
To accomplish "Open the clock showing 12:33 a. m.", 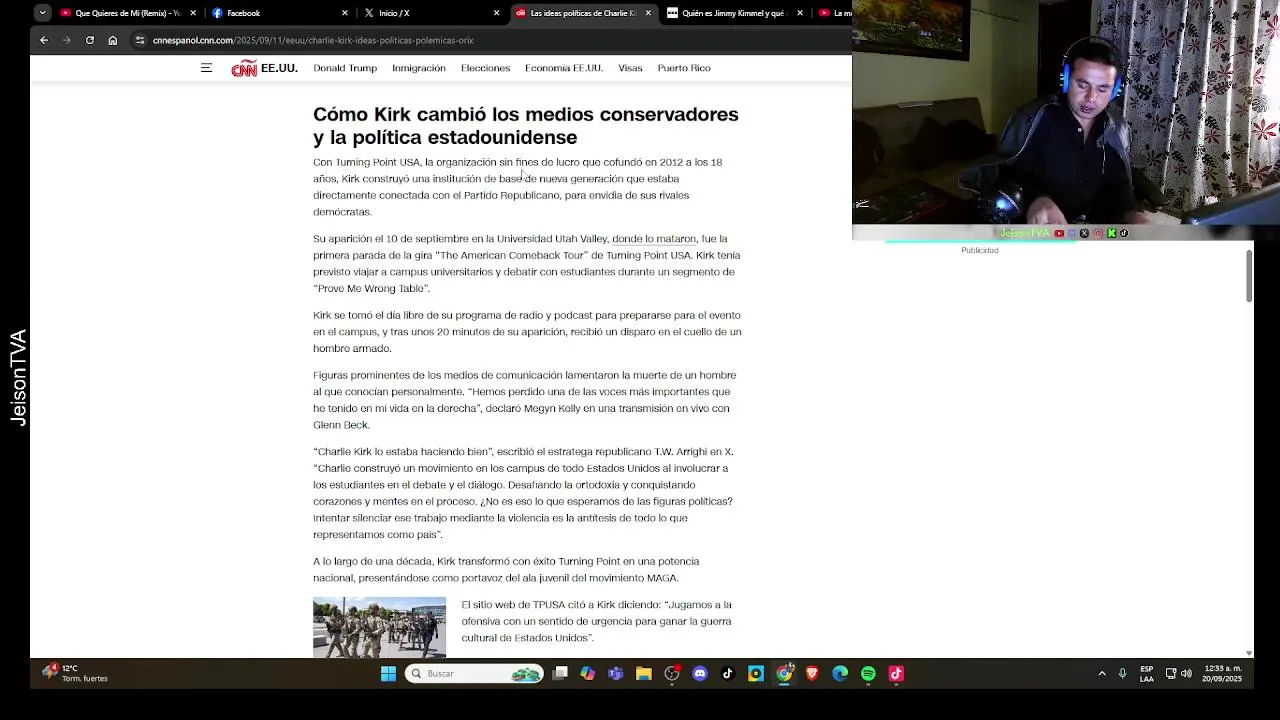I will click(x=1223, y=674).
